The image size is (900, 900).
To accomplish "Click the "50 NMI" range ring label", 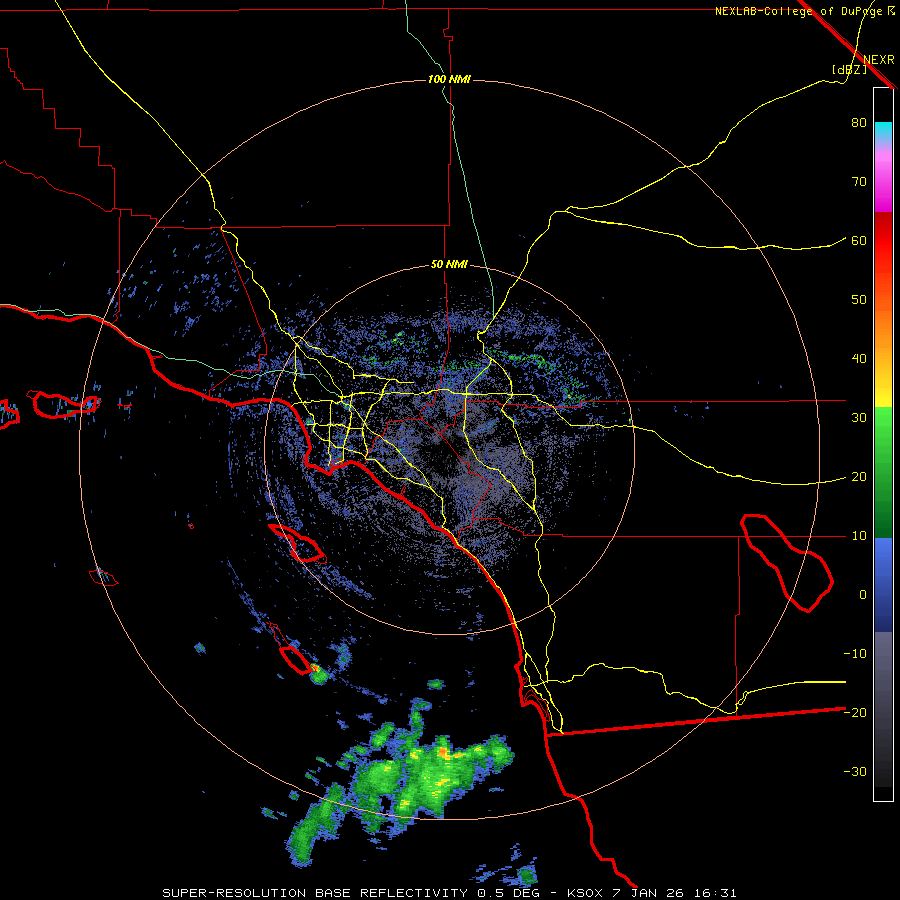I will [449, 265].
